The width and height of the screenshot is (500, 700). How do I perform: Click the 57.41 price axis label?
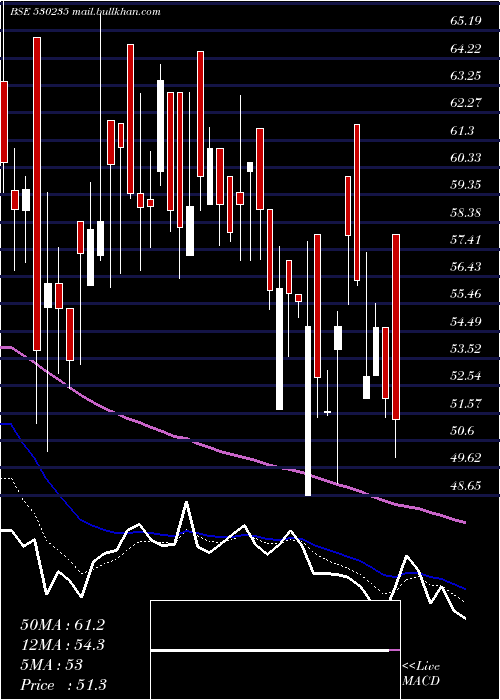pos(466,240)
